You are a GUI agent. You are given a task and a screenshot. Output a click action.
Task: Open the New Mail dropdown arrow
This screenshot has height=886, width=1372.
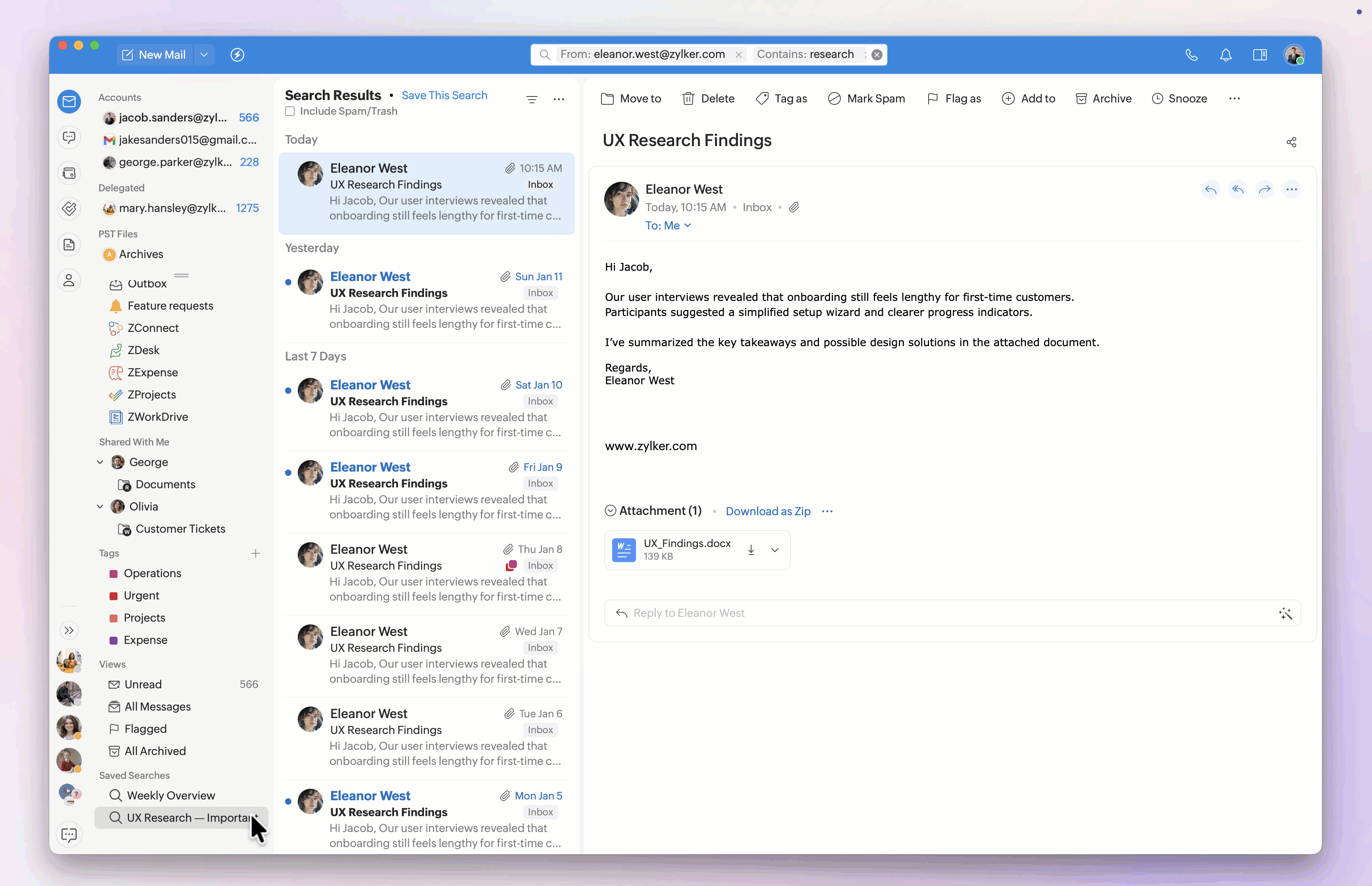pos(204,55)
